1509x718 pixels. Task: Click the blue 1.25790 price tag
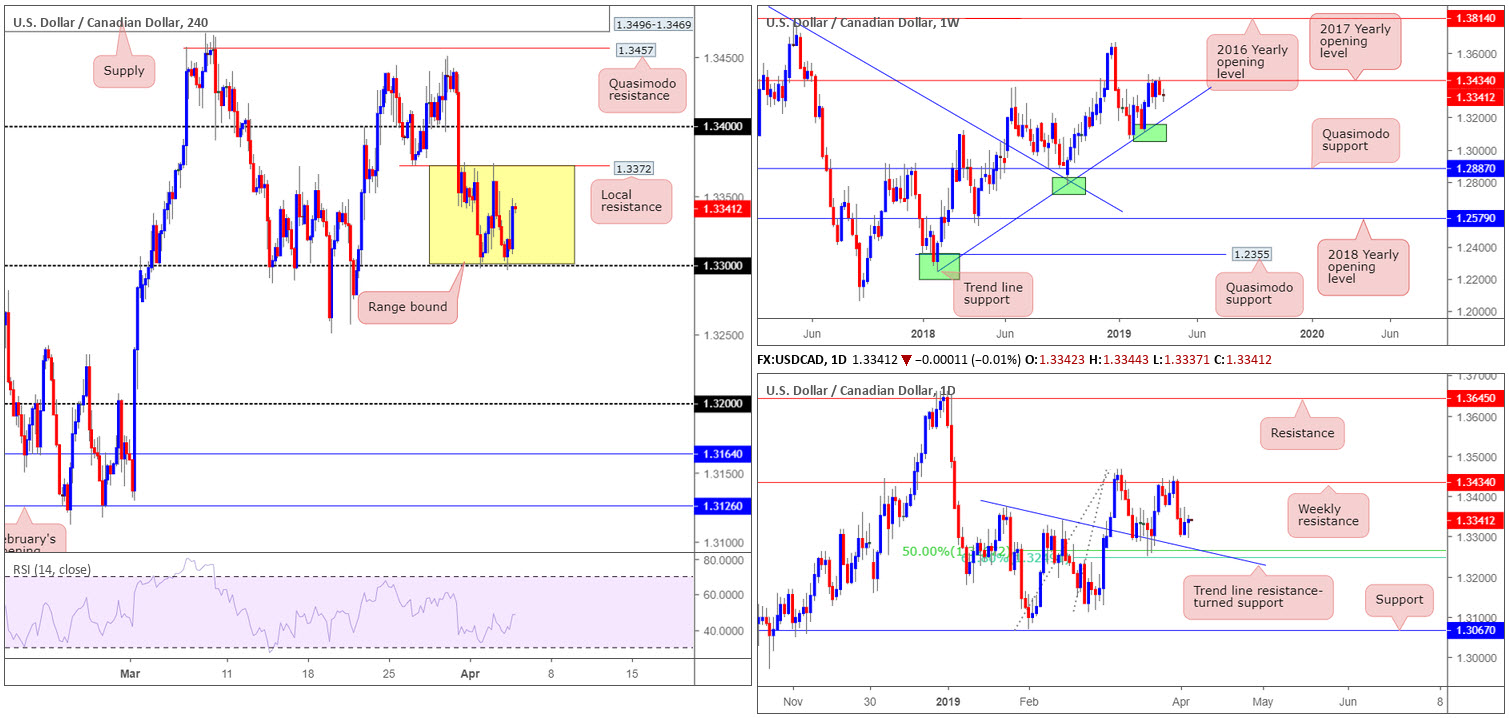[1476, 218]
